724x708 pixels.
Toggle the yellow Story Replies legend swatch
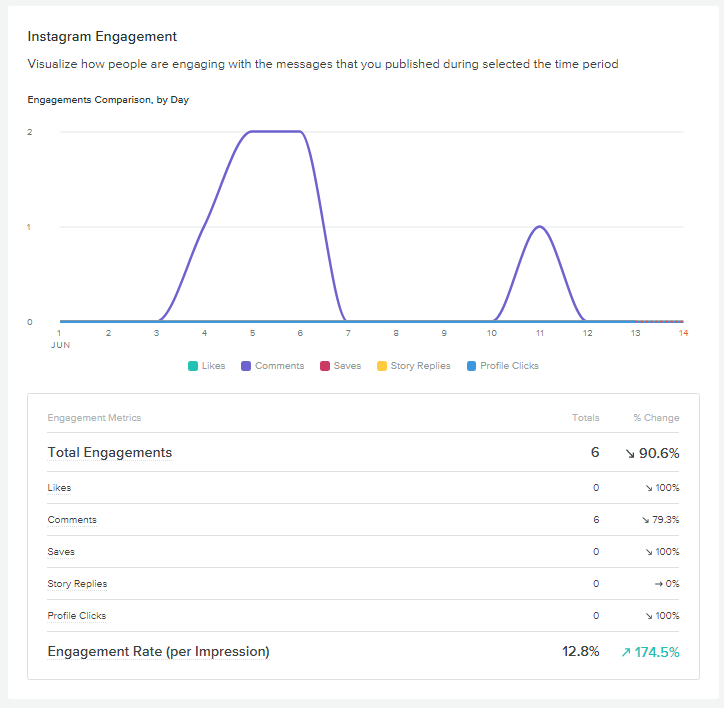[382, 366]
